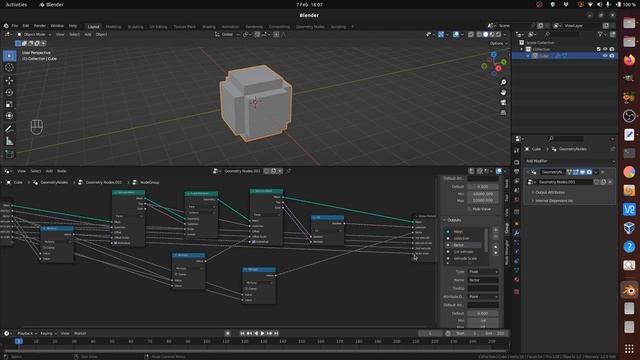Open Blender from the Ubuntu dock
640x360 pixels.
(629, 290)
